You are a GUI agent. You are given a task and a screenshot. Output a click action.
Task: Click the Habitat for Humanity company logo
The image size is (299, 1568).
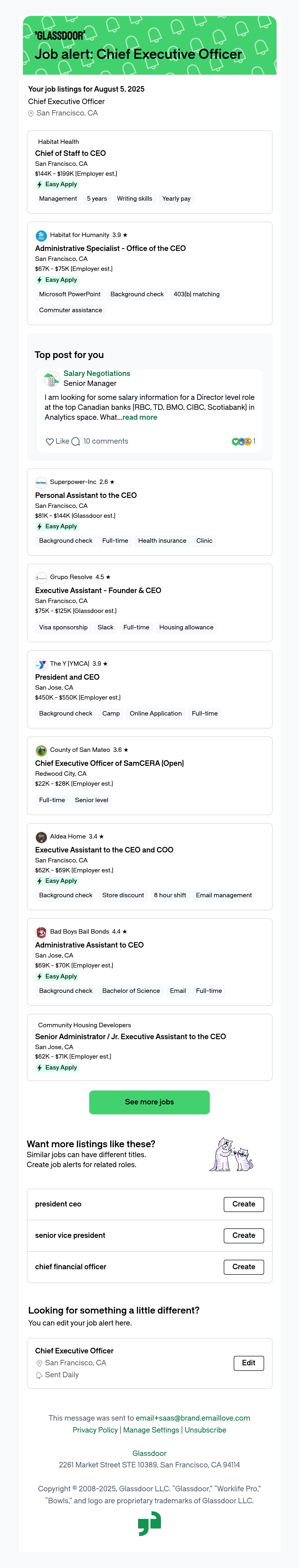coord(41,236)
